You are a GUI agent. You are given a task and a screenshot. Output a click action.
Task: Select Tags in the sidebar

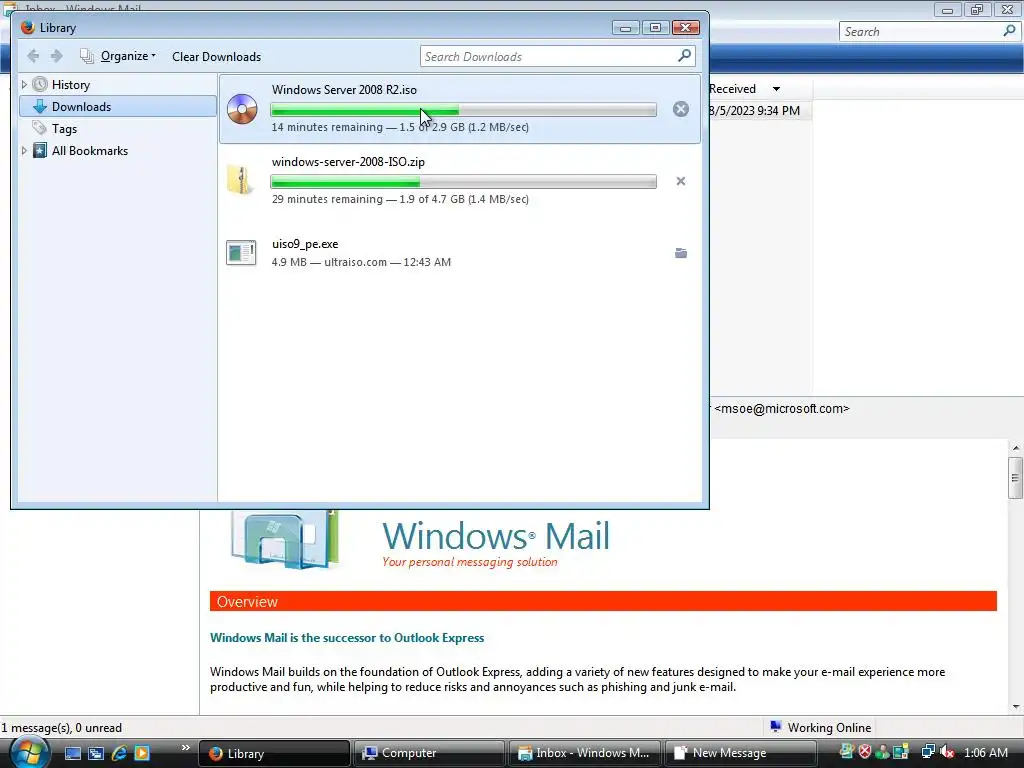pos(64,129)
